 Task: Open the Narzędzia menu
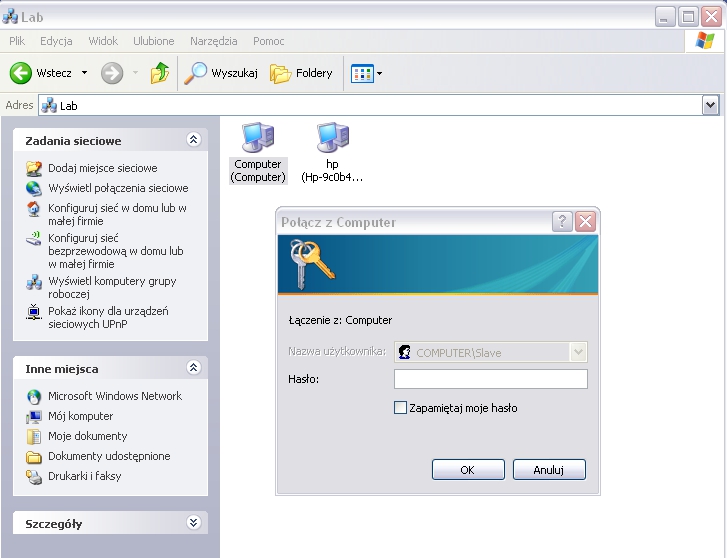[213, 41]
